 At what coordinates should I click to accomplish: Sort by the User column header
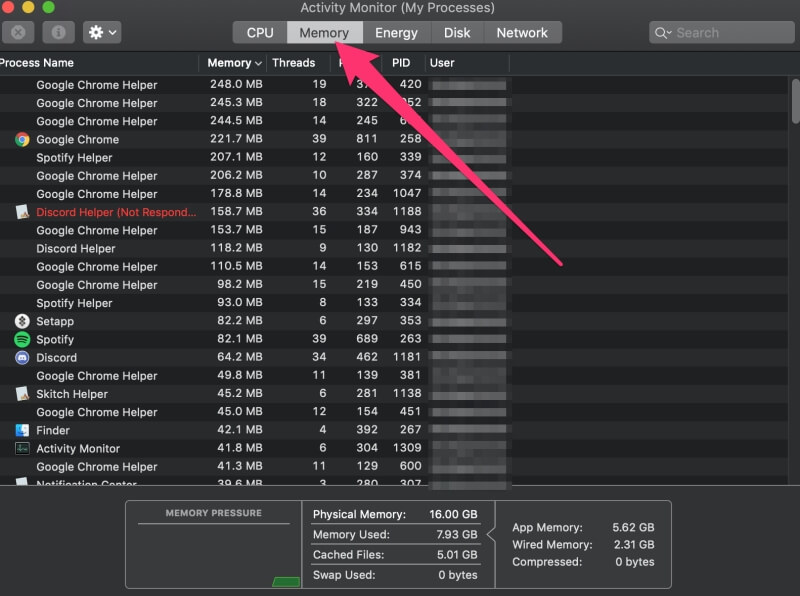442,63
